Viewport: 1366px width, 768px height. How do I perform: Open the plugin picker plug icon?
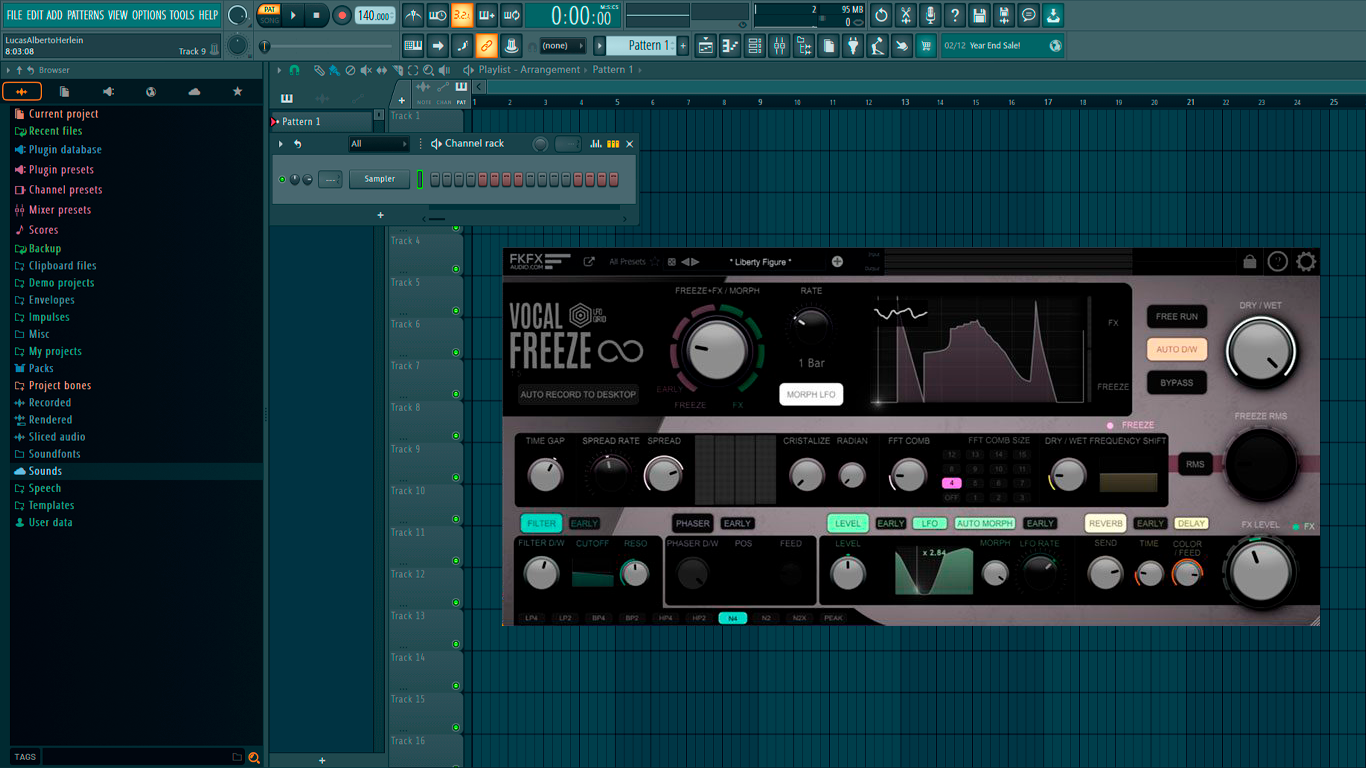[853, 46]
